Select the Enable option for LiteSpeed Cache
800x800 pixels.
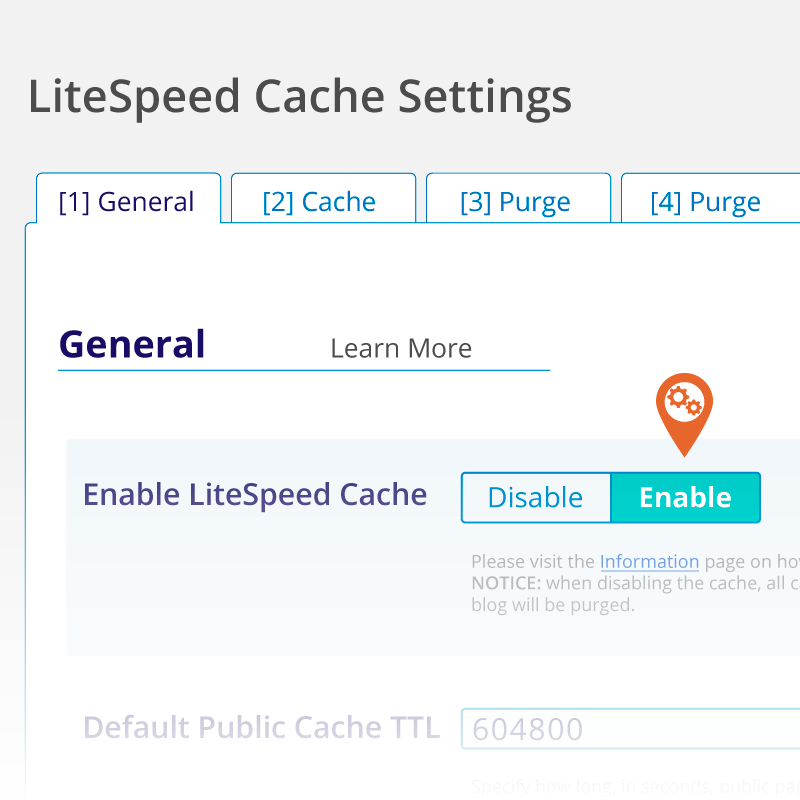click(685, 497)
